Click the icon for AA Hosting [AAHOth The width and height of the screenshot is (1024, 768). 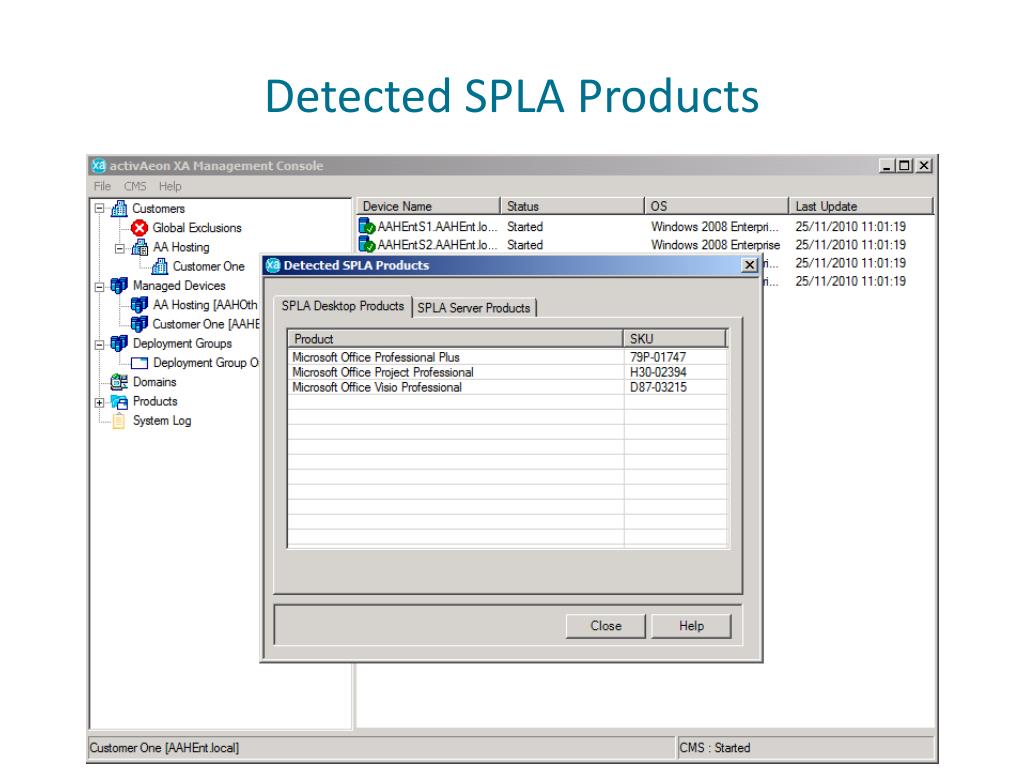tap(139, 305)
